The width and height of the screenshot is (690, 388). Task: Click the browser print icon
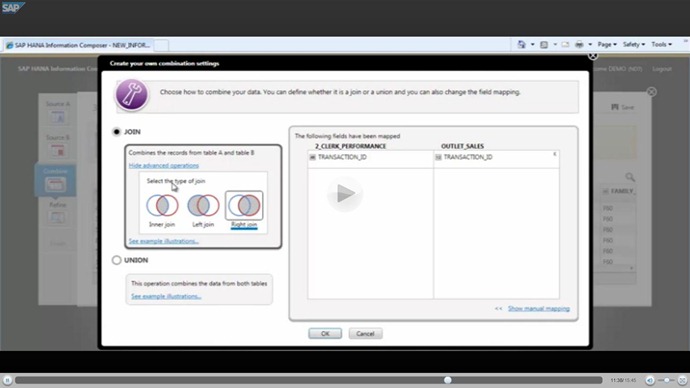coord(579,44)
